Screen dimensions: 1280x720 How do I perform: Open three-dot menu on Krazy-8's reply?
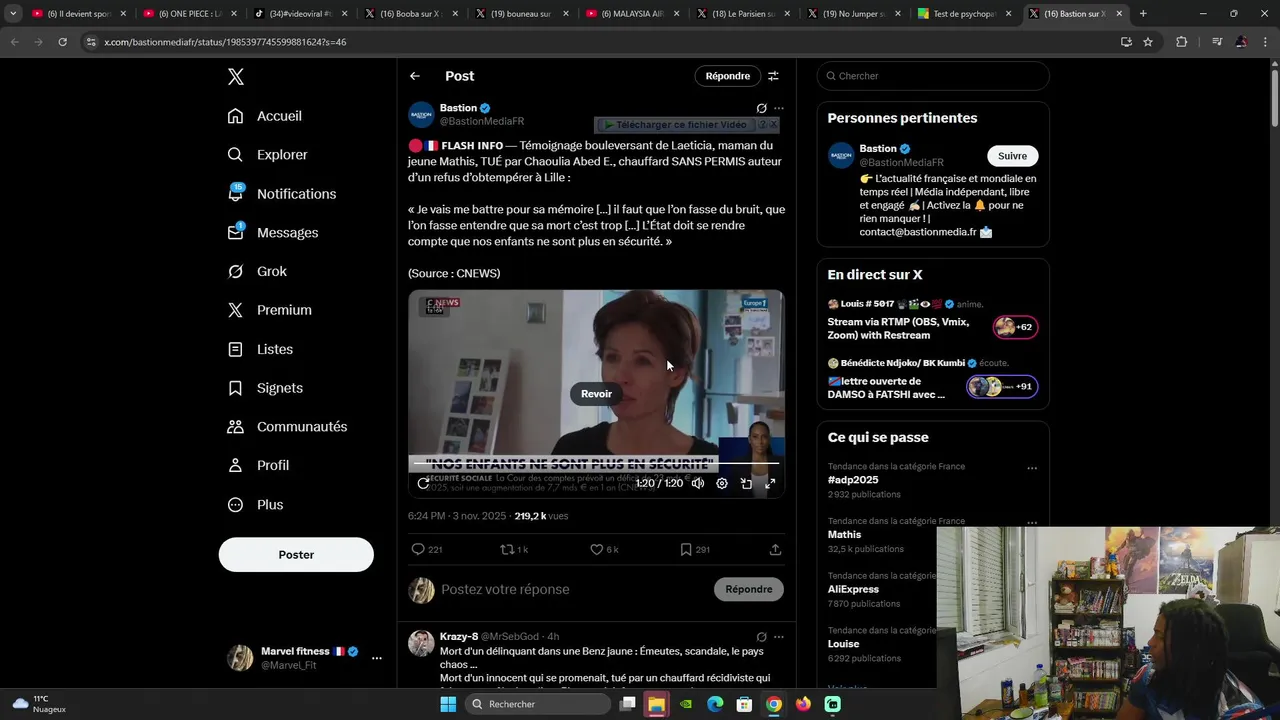[779, 637]
